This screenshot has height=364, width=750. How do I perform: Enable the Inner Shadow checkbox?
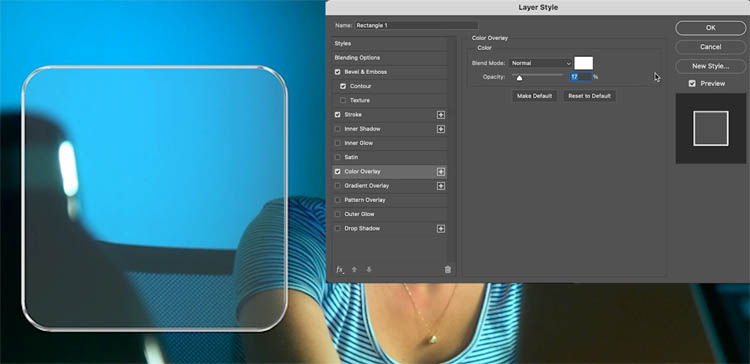pos(338,129)
